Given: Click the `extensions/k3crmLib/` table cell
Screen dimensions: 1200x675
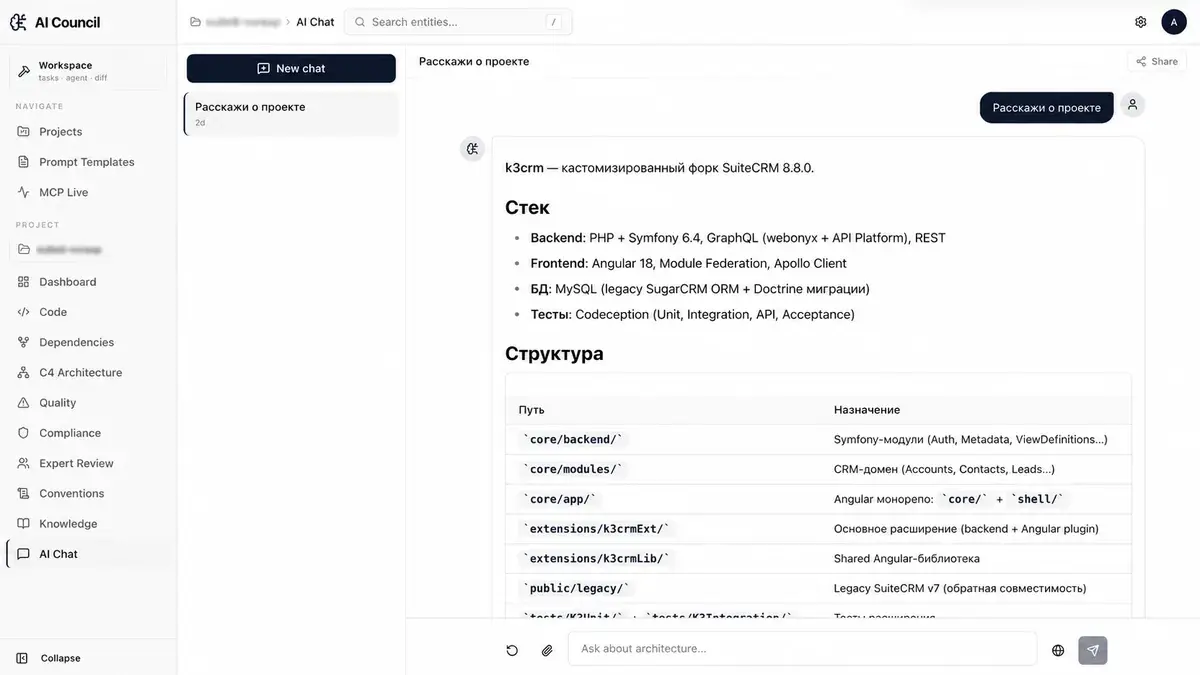Looking at the screenshot, I should 596,559.
